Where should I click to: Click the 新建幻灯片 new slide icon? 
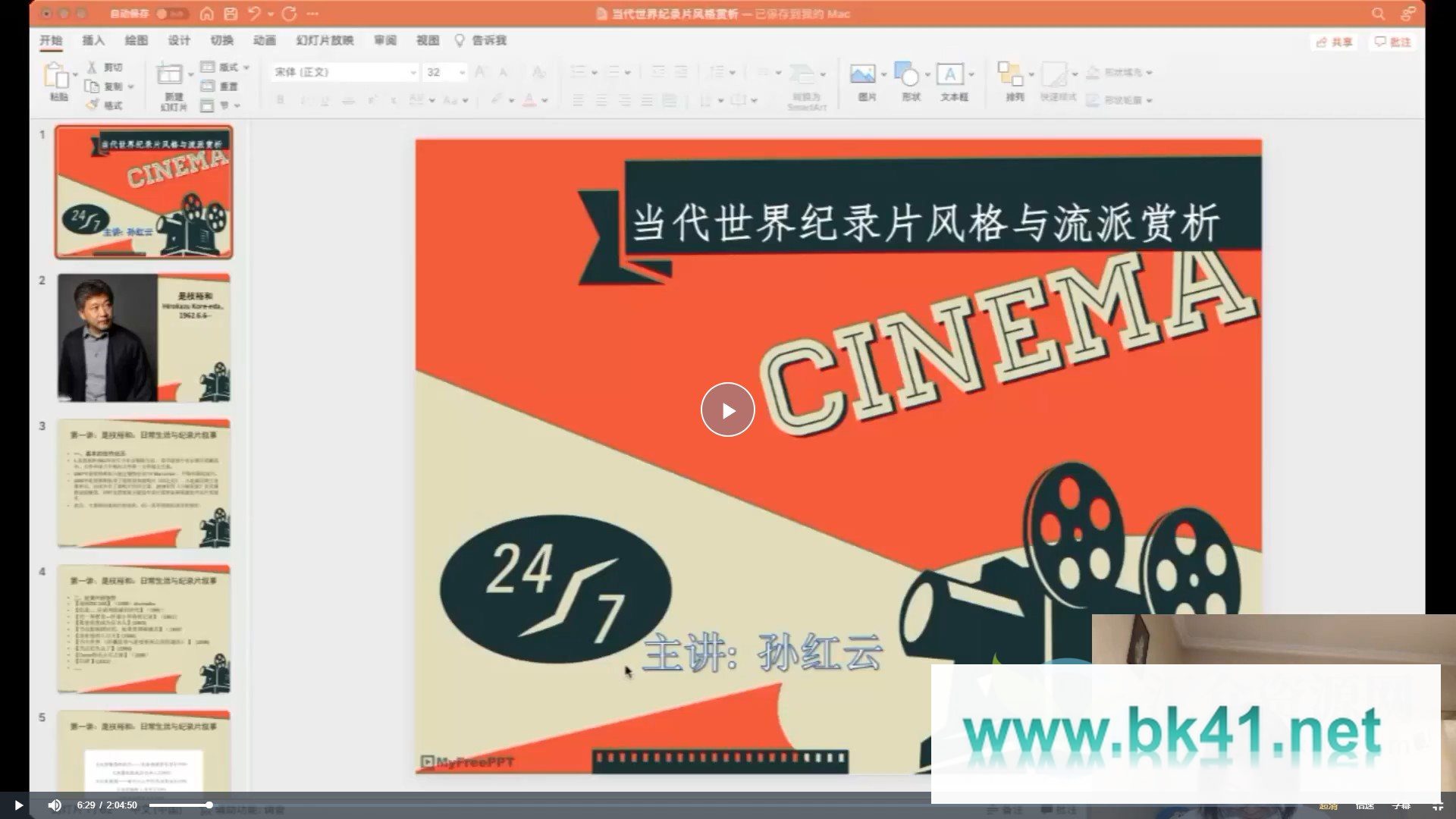(170, 75)
